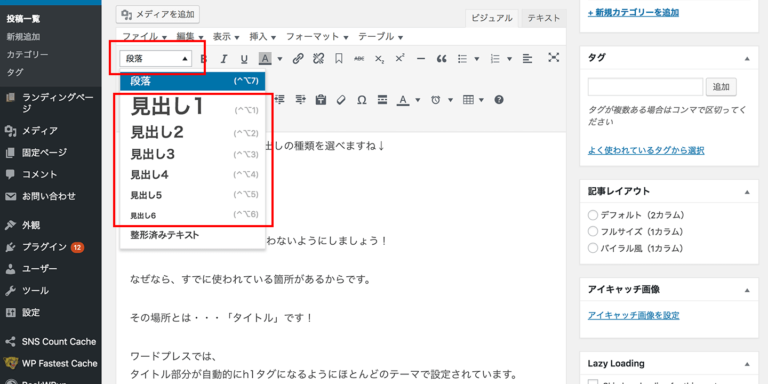768x384 pixels.
Task: Paste as plain text icon
Action: coord(321,100)
